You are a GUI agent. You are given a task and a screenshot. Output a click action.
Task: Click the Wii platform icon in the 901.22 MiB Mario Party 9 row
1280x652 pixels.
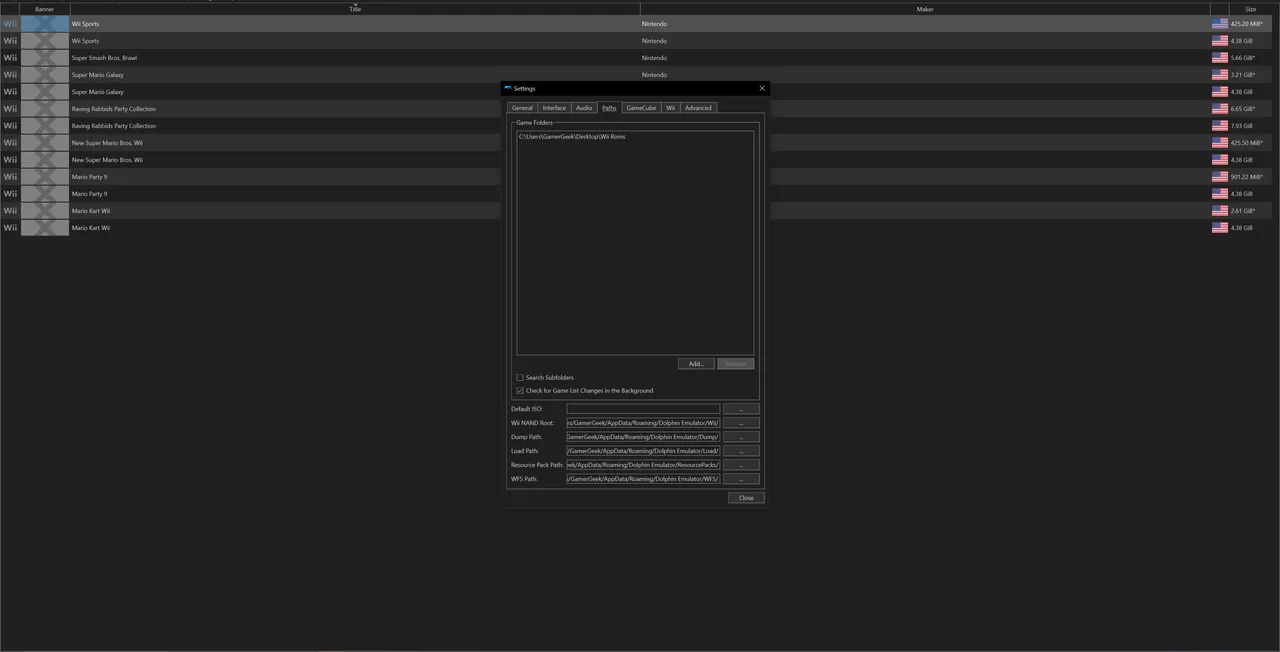[x=10, y=177]
